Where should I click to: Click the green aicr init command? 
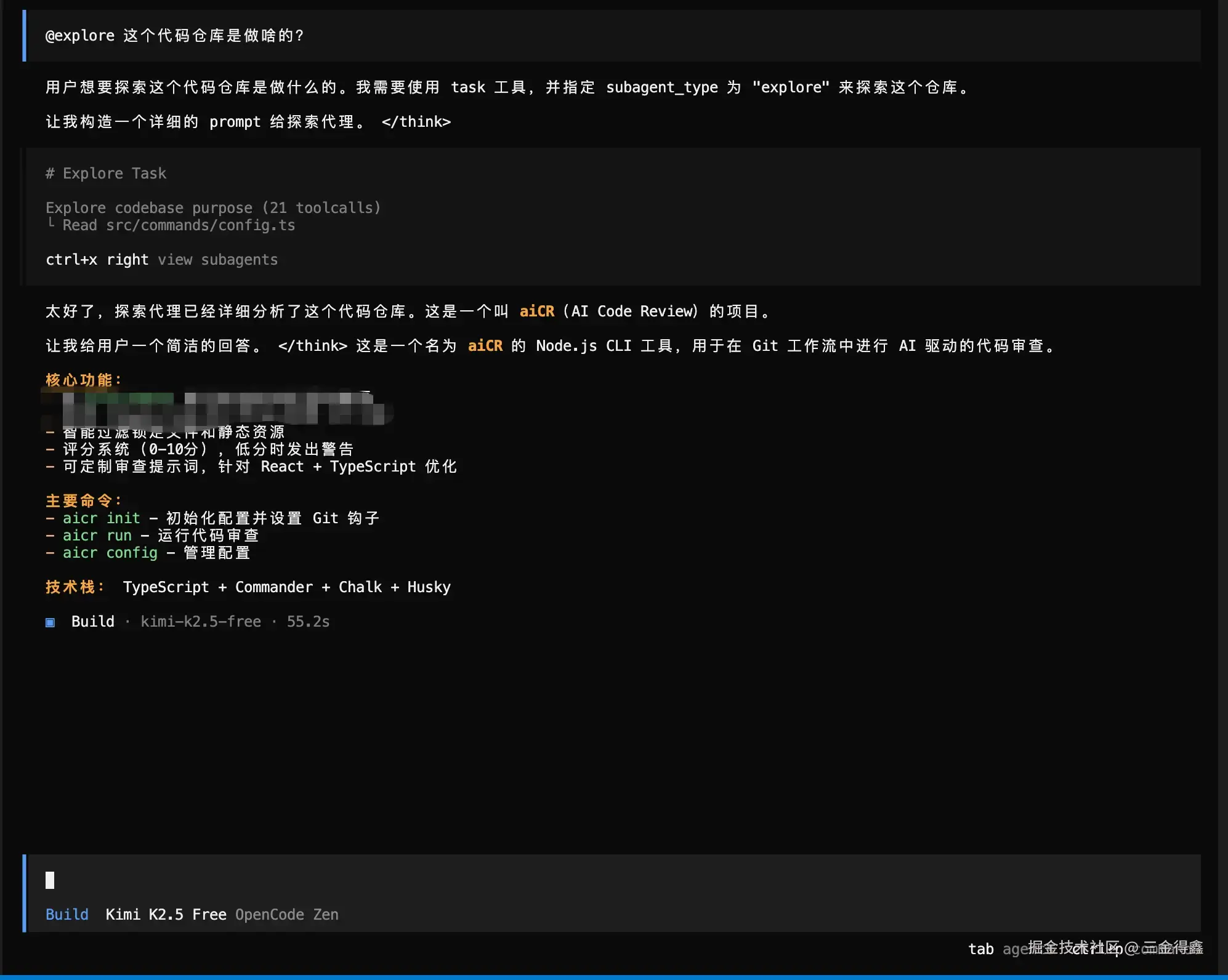(x=102, y=518)
